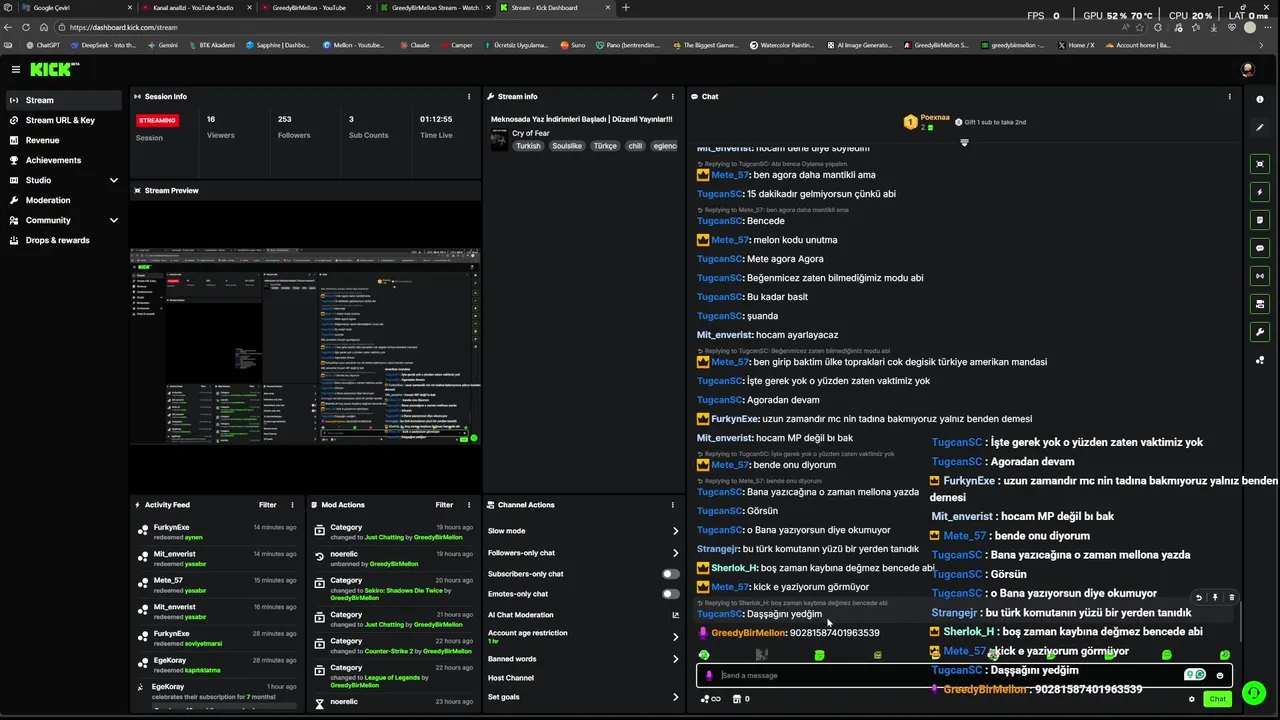Click the lightning bolt icon in right sidebar
The height and width of the screenshot is (720, 1280).
pos(1259,192)
